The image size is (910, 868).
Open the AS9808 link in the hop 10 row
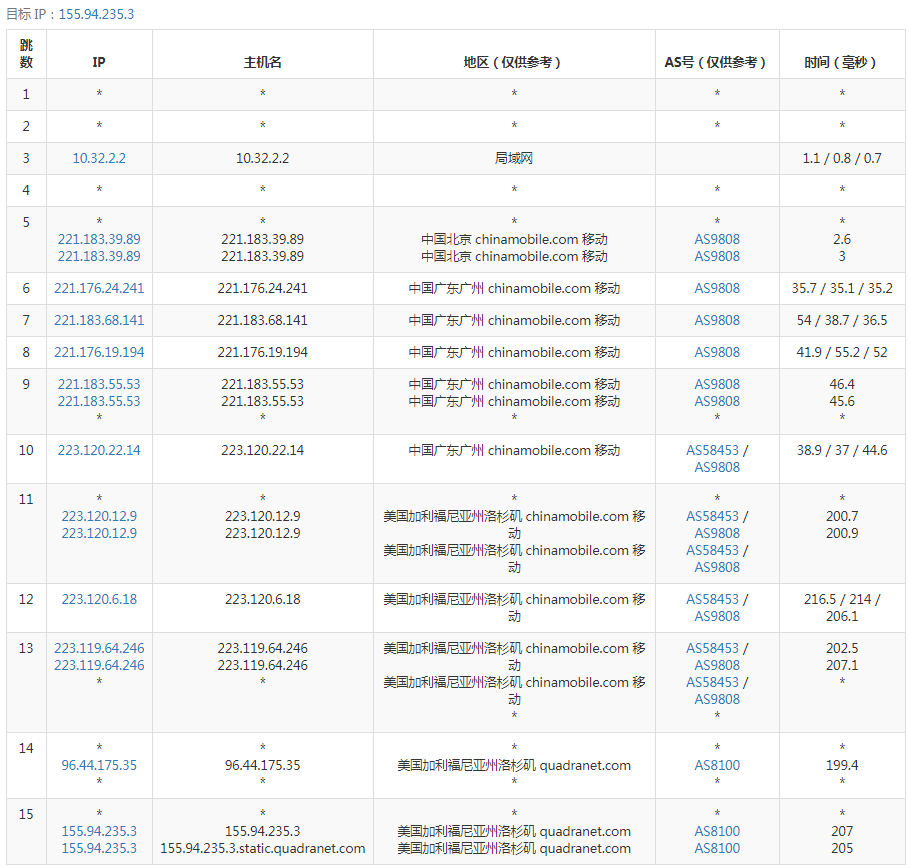pos(717,468)
